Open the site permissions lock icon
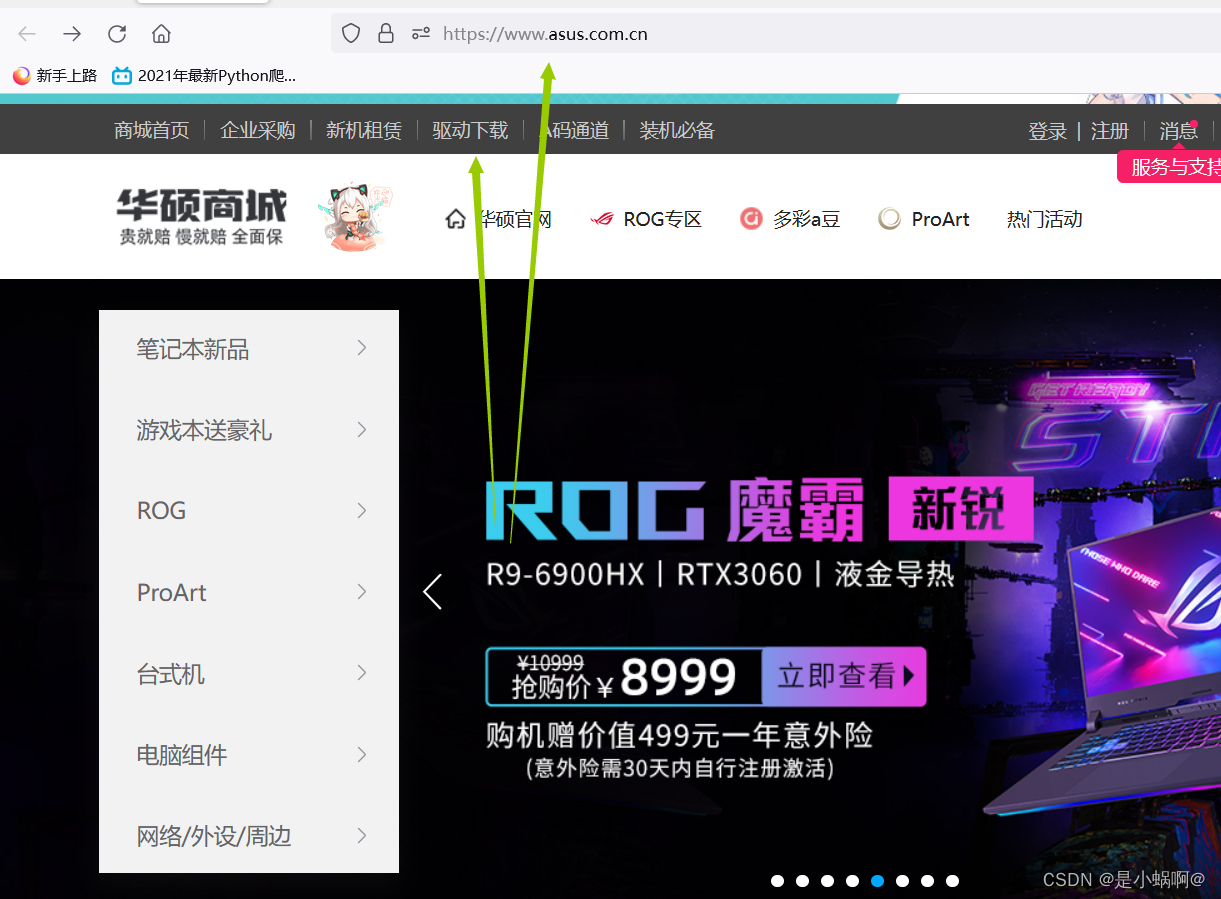The image size is (1221, 899). point(386,33)
